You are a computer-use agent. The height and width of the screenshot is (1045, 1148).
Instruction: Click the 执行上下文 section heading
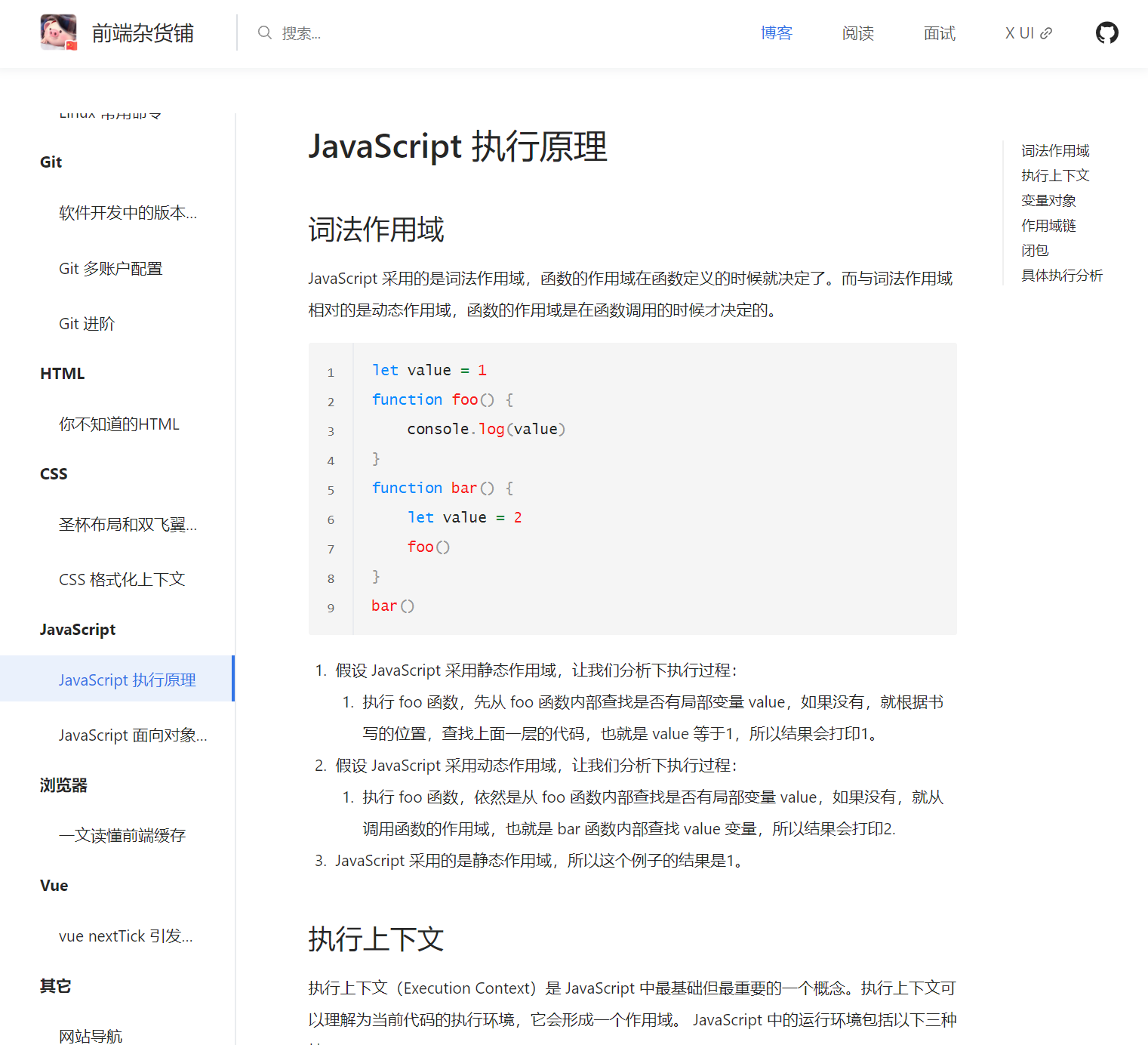coord(376,940)
